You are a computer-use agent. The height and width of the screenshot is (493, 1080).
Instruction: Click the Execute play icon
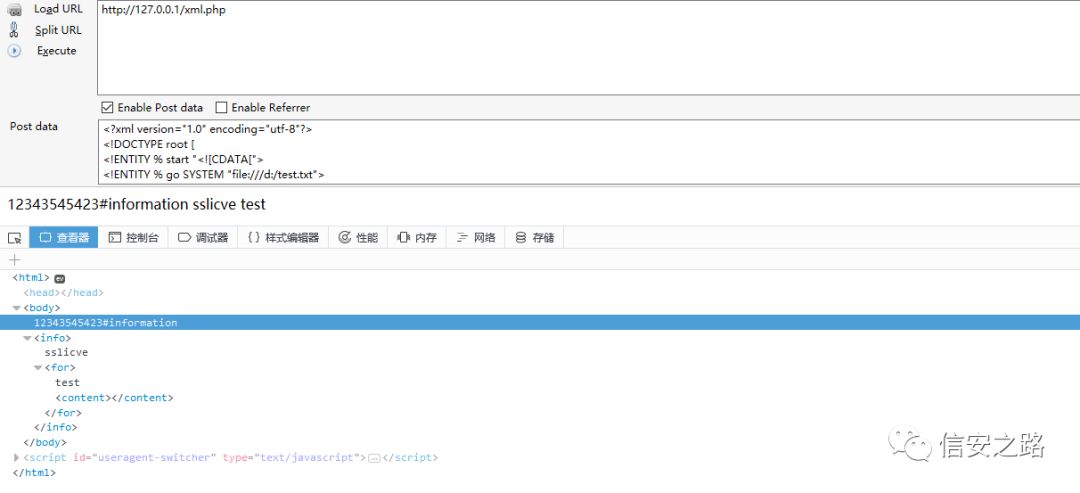click(14, 51)
